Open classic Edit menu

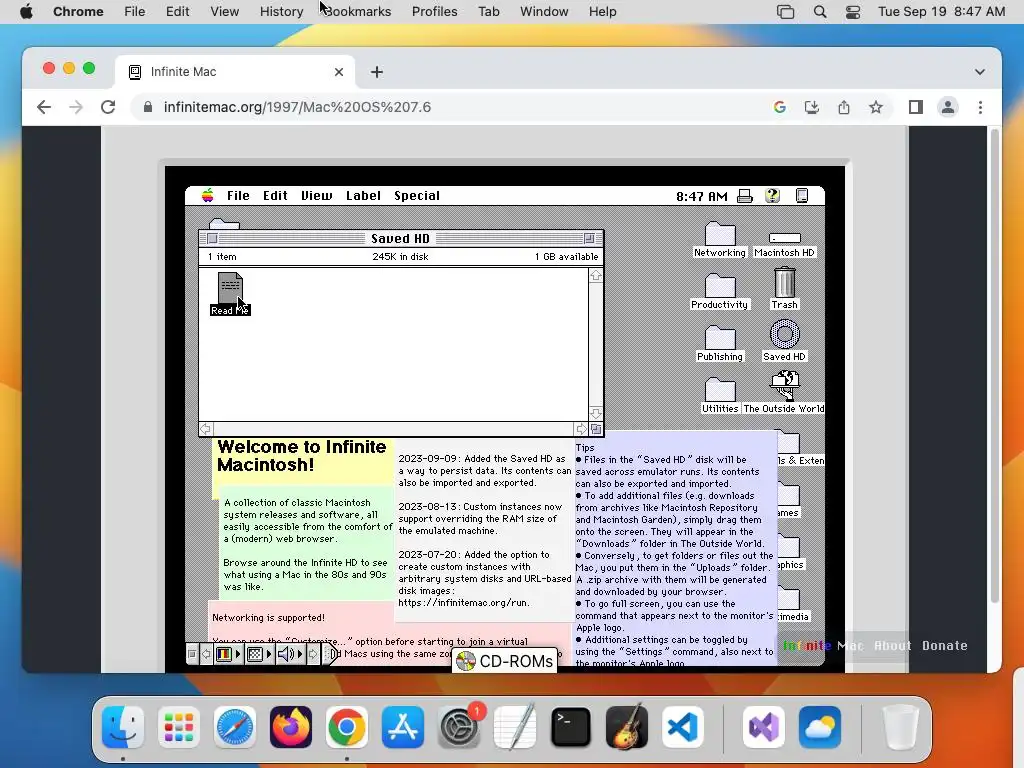point(275,195)
